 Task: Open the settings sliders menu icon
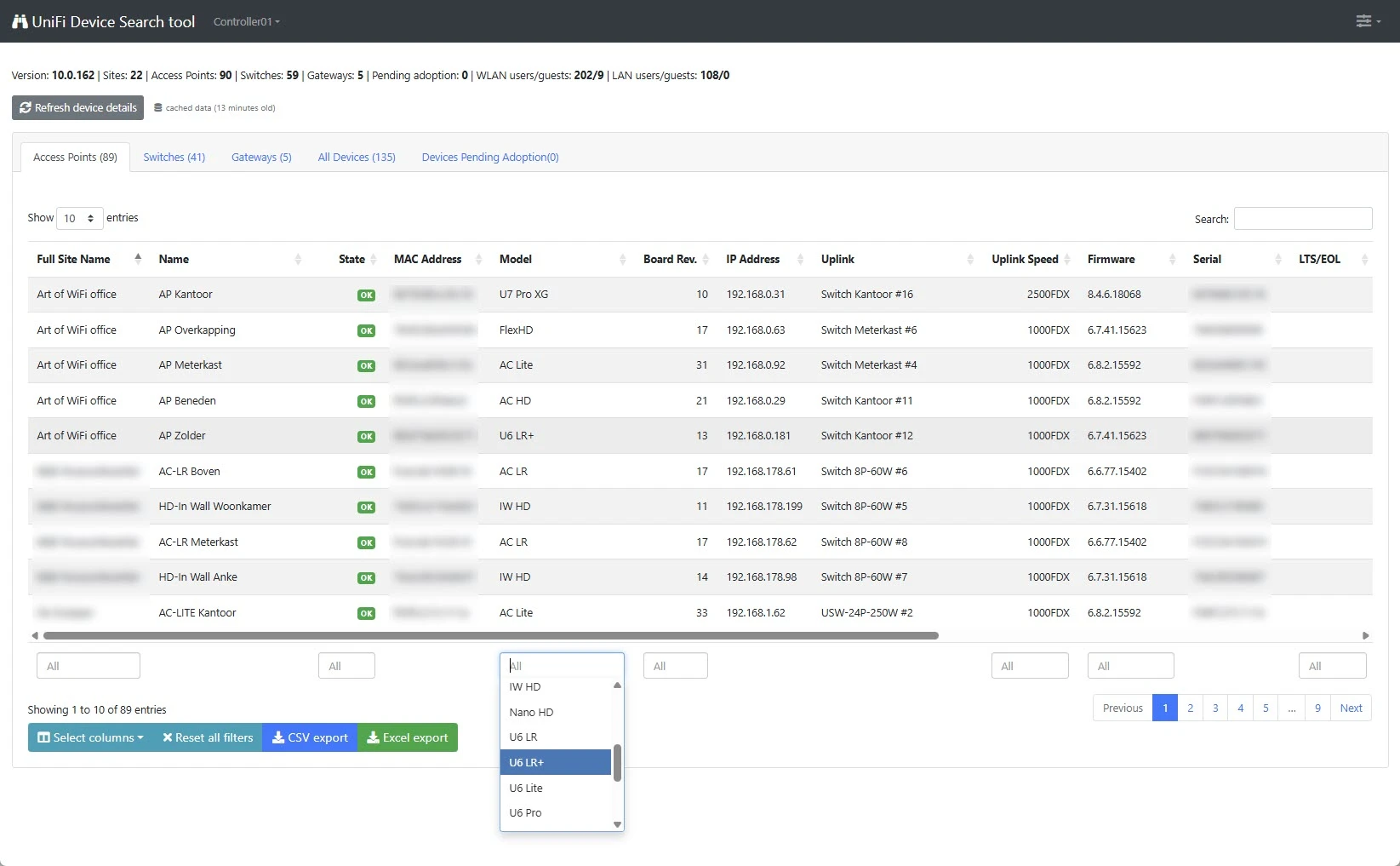click(1368, 21)
